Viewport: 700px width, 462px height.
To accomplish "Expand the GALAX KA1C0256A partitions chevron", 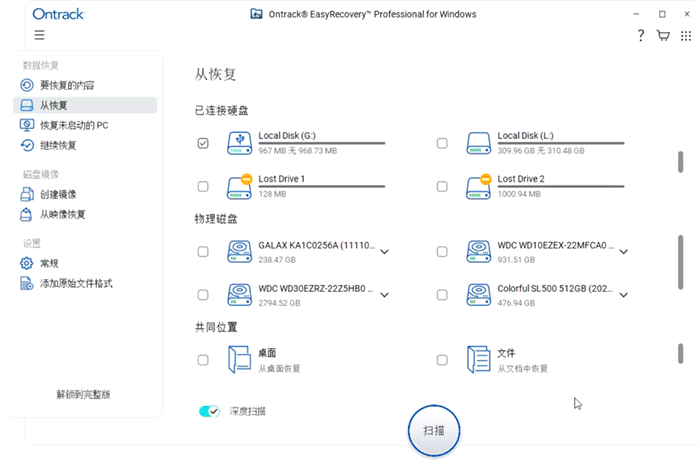I will coord(384,252).
